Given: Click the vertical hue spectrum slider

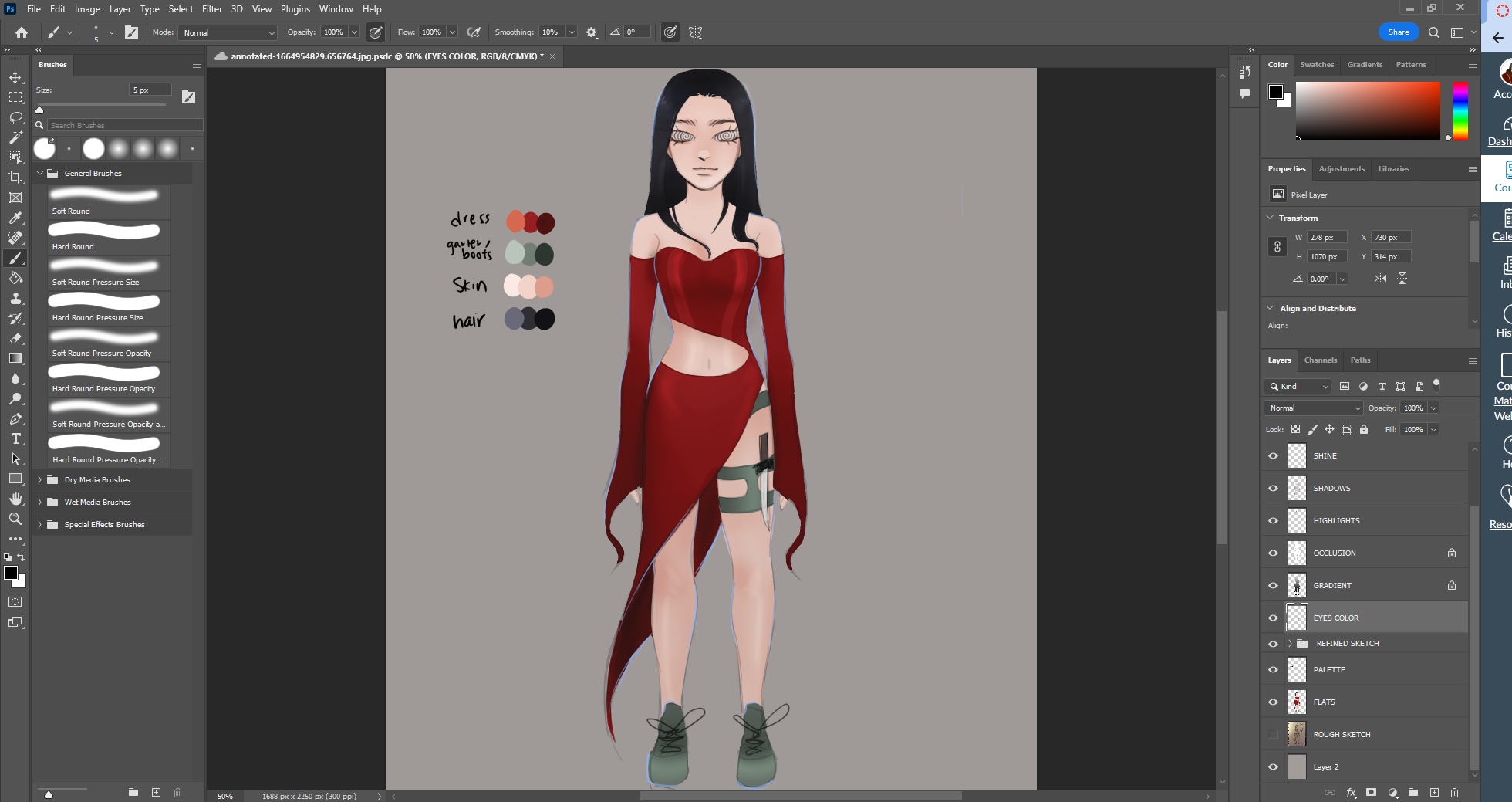Looking at the screenshot, I should (1460, 111).
